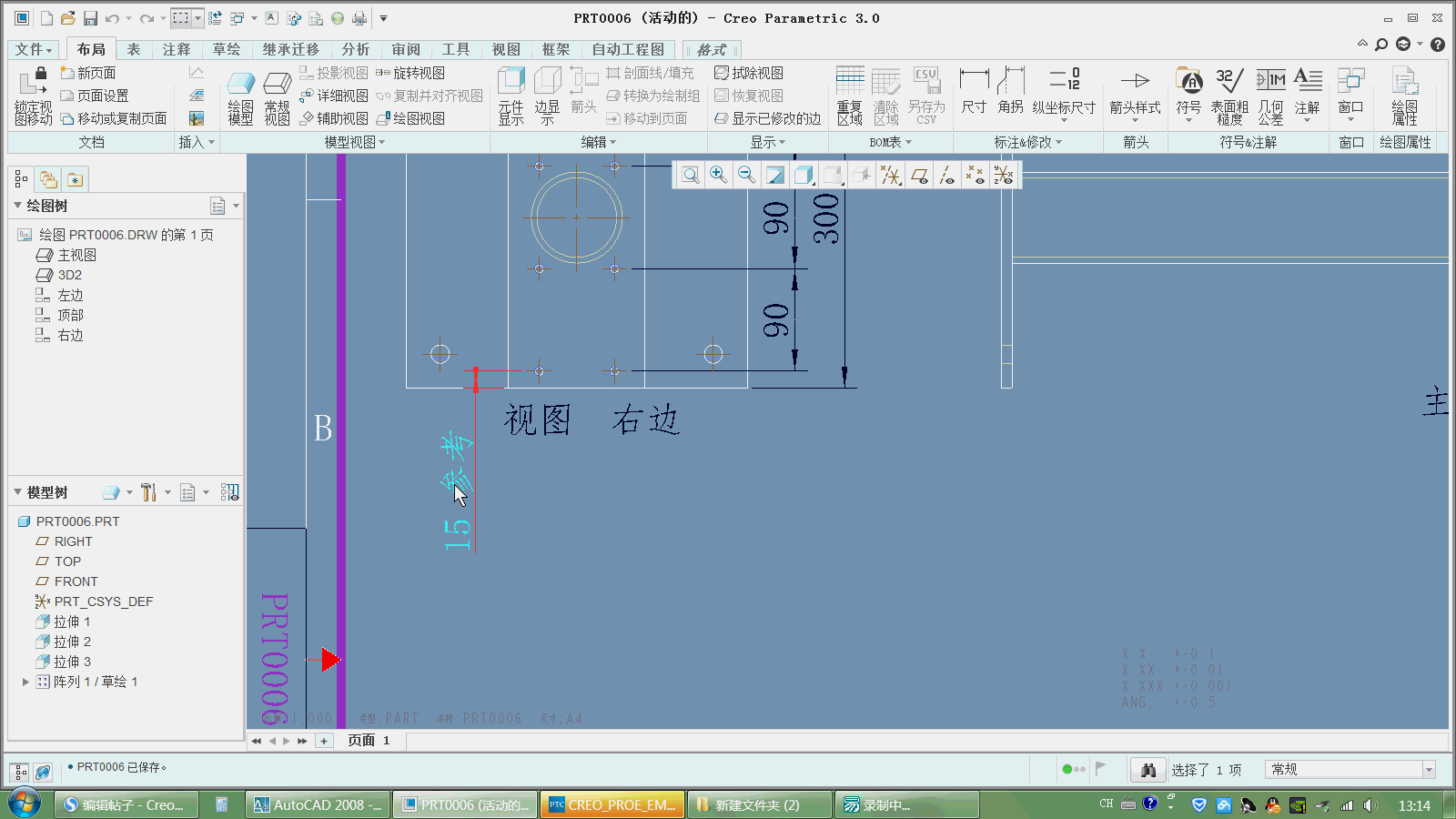Click the Save icon in quick access toolbar
This screenshot has height=819, width=1456.
point(90,18)
